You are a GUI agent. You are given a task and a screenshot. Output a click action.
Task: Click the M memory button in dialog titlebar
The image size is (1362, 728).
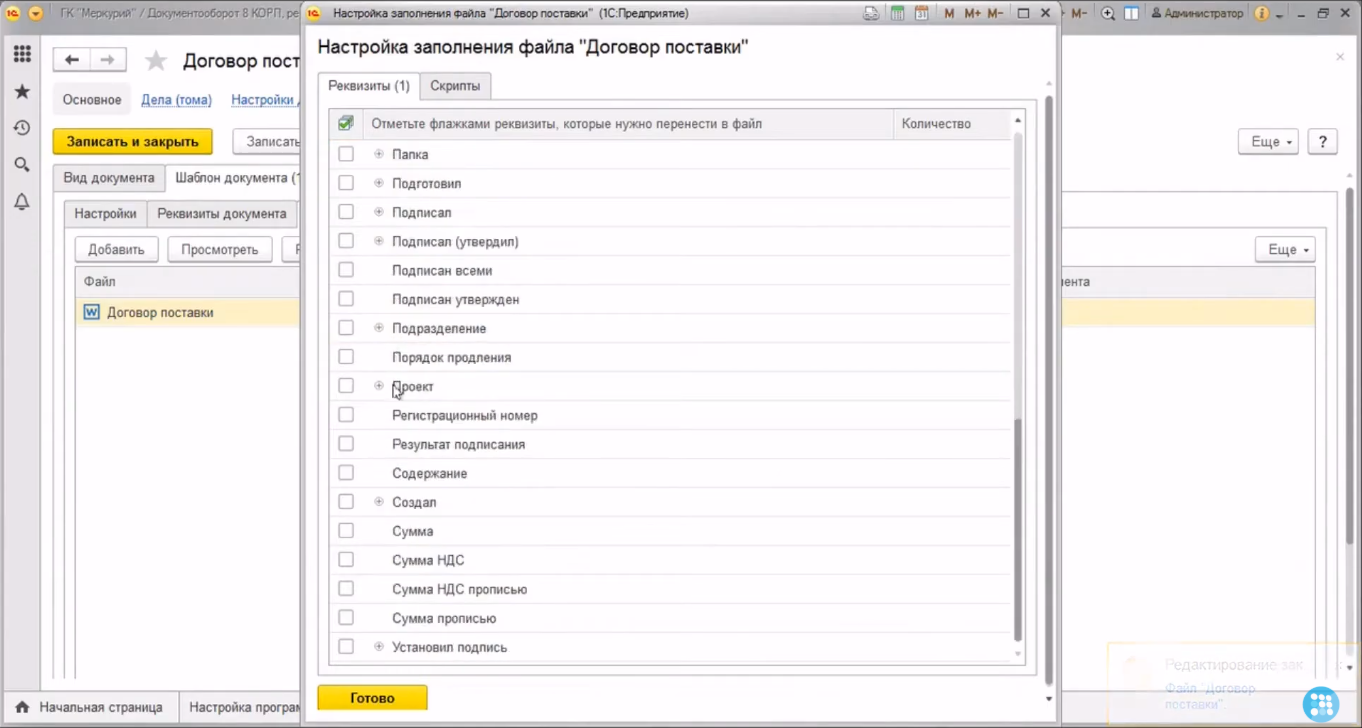(x=949, y=14)
